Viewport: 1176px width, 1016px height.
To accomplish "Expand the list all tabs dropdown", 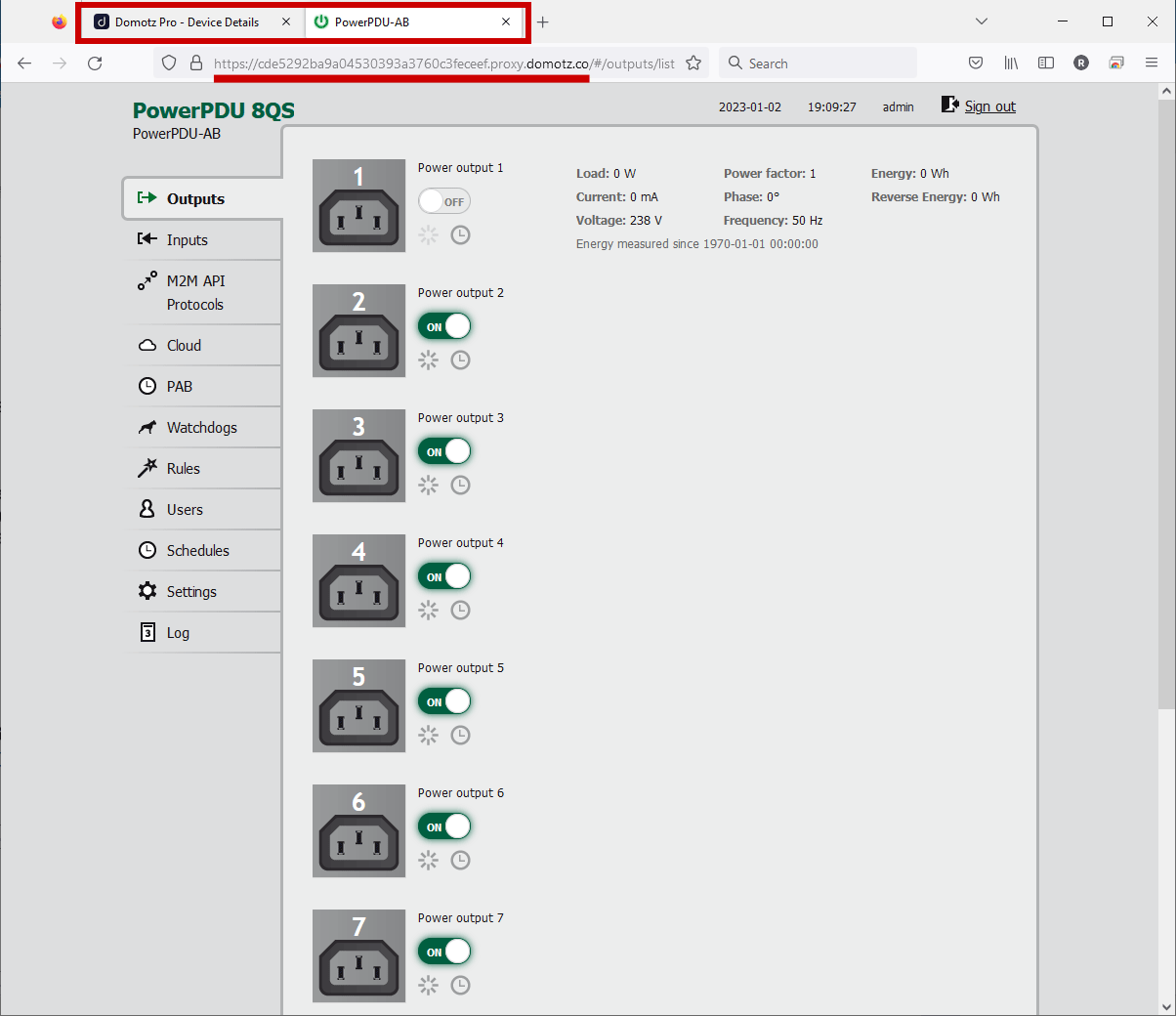I will point(982,21).
